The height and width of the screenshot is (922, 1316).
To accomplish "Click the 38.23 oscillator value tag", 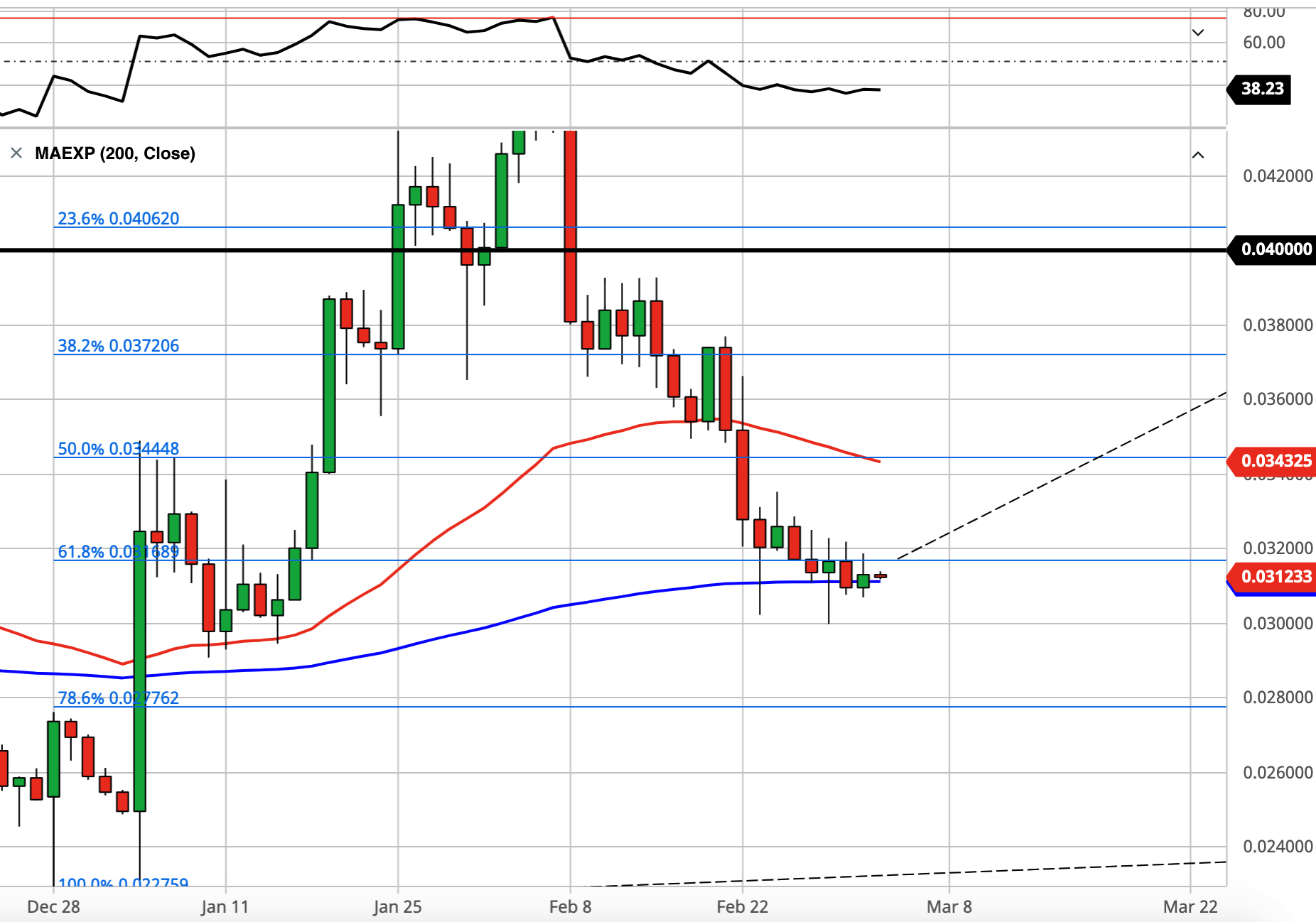I will point(1259,89).
